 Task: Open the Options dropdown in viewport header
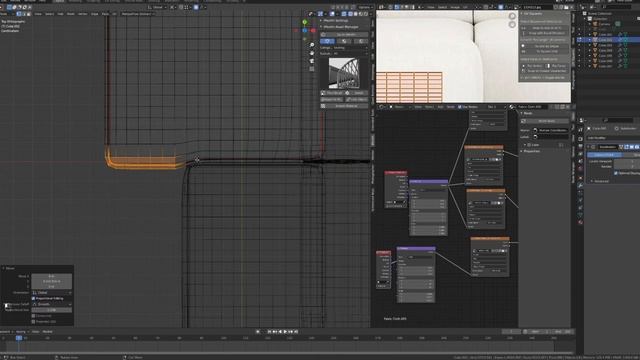(364, 7)
